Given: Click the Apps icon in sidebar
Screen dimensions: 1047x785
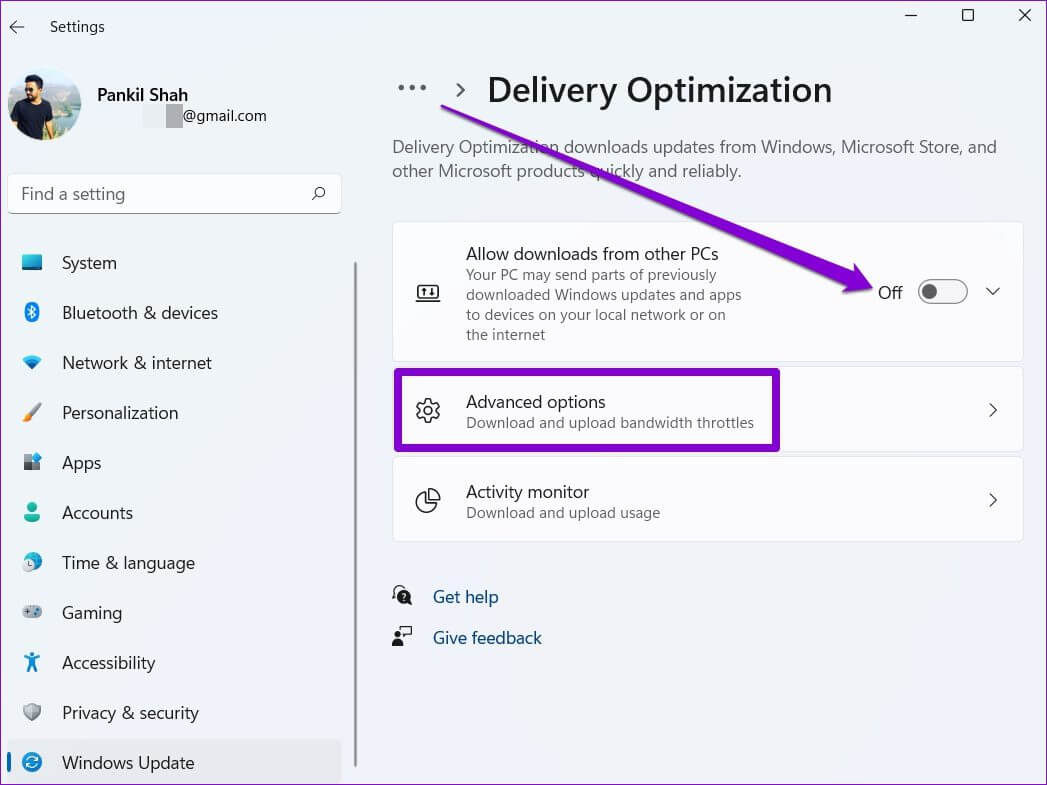Looking at the screenshot, I should (32, 462).
